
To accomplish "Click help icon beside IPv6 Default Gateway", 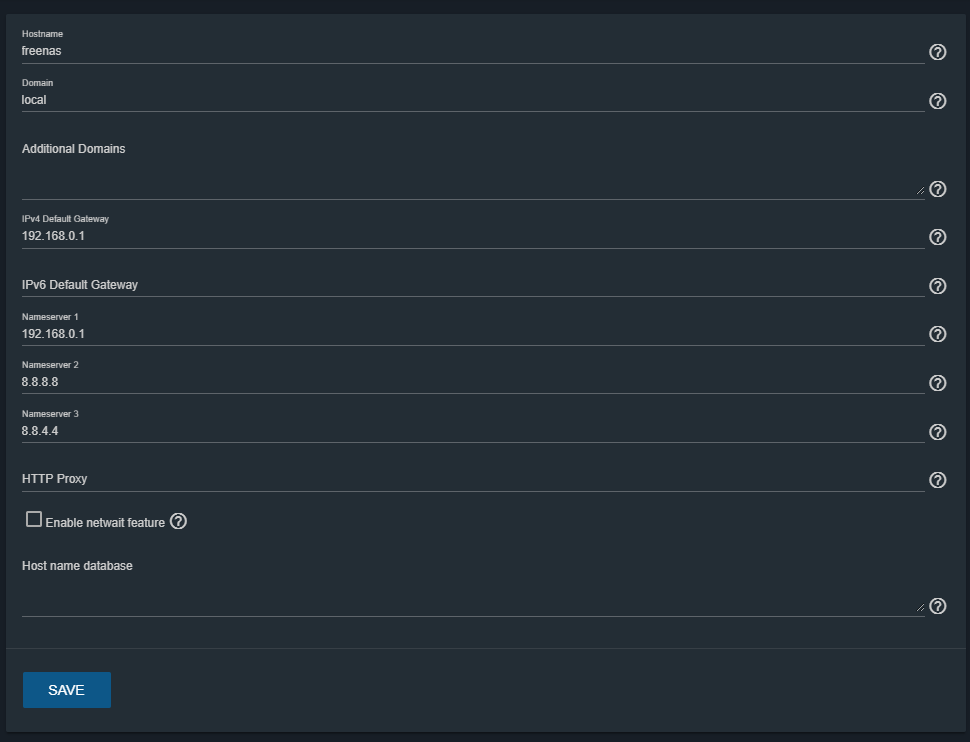I will click(937, 286).
